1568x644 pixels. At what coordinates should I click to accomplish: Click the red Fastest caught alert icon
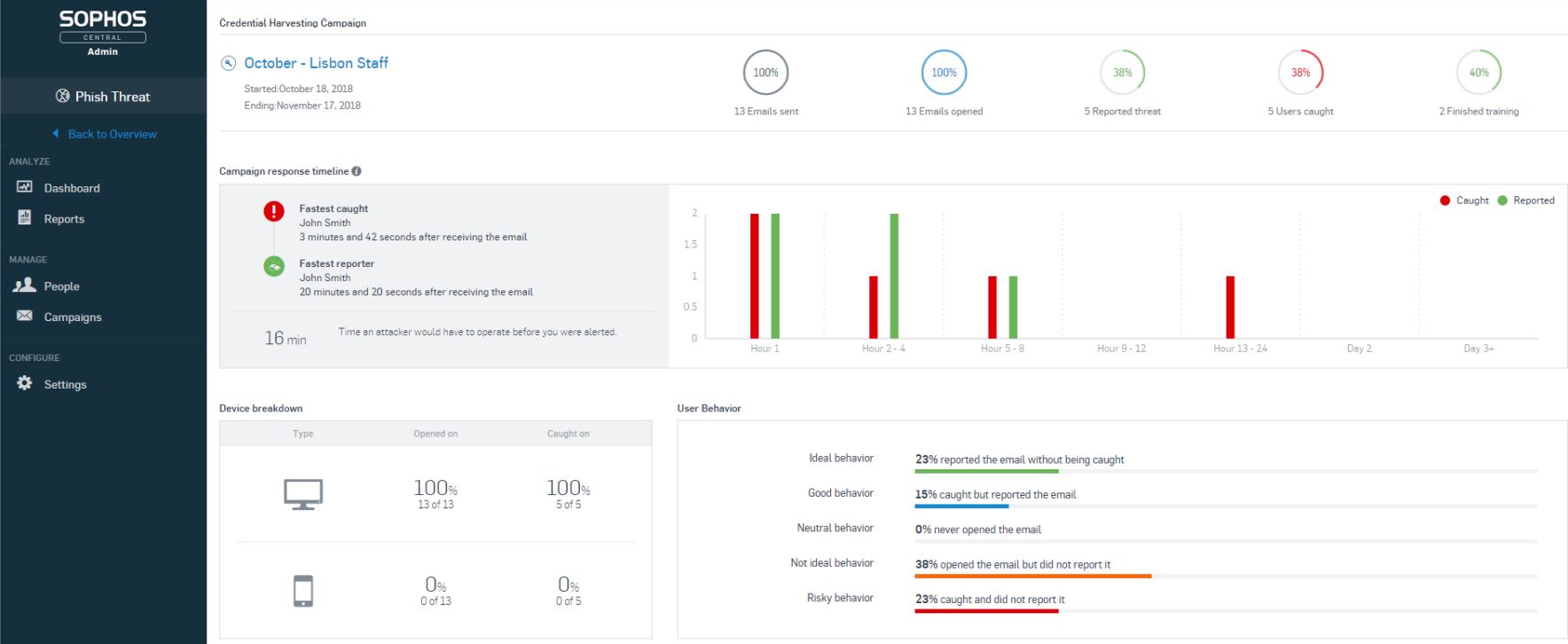(274, 211)
